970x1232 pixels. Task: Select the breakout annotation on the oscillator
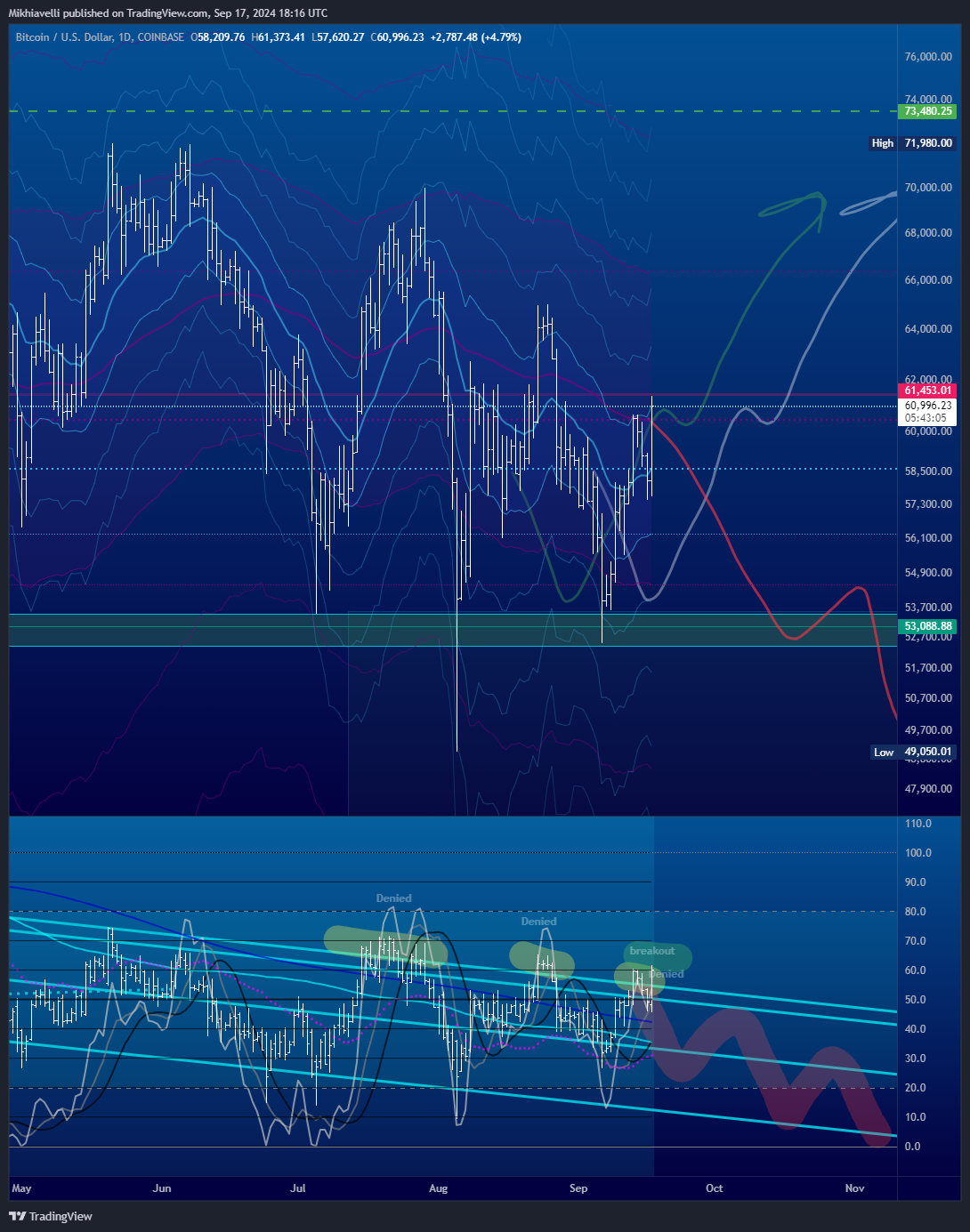pyautogui.click(x=652, y=951)
